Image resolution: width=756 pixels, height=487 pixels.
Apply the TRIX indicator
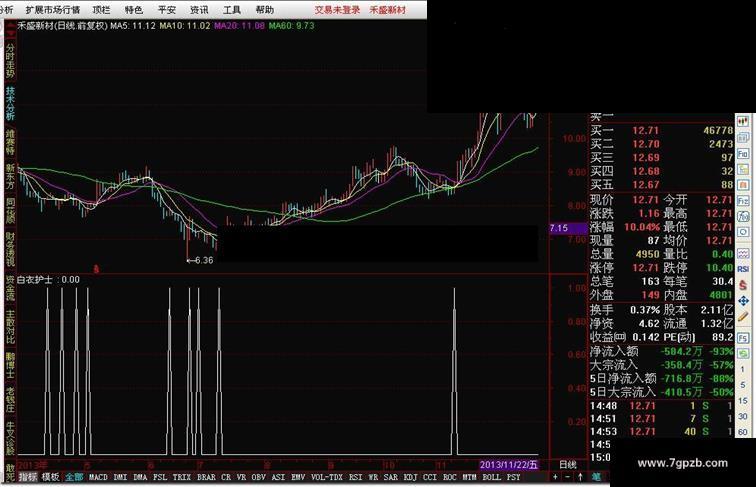tap(182, 477)
